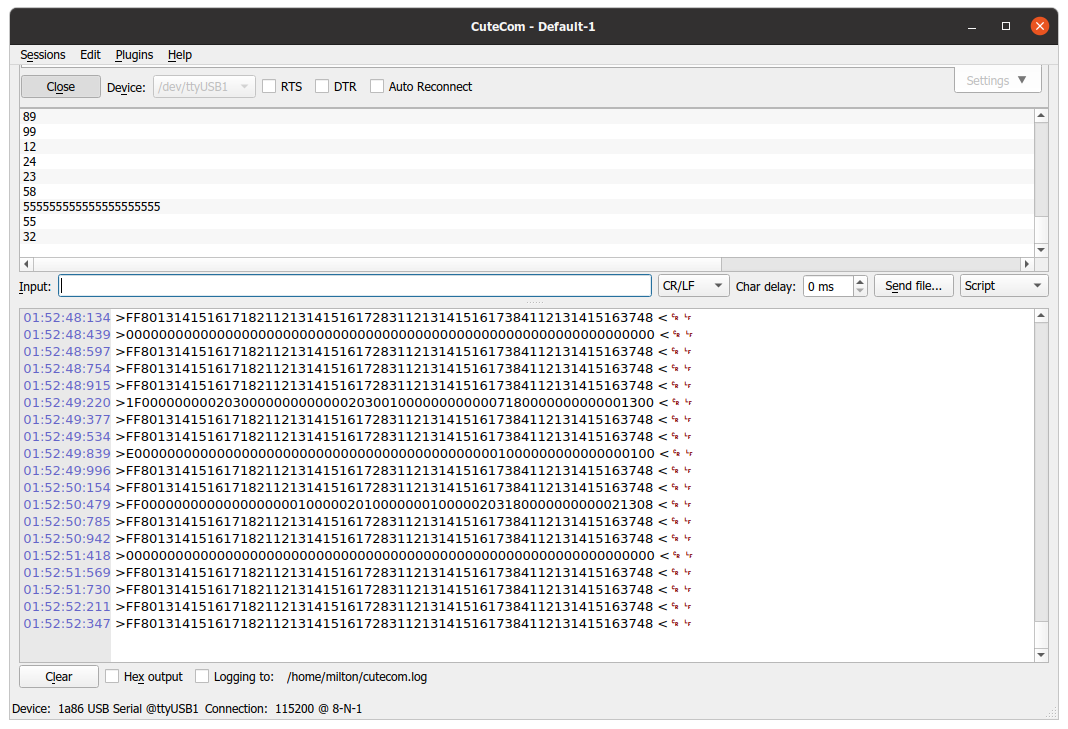The image size is (1068, 729).
Task: Open the Script dropdown
Action: coord(1004,286)
